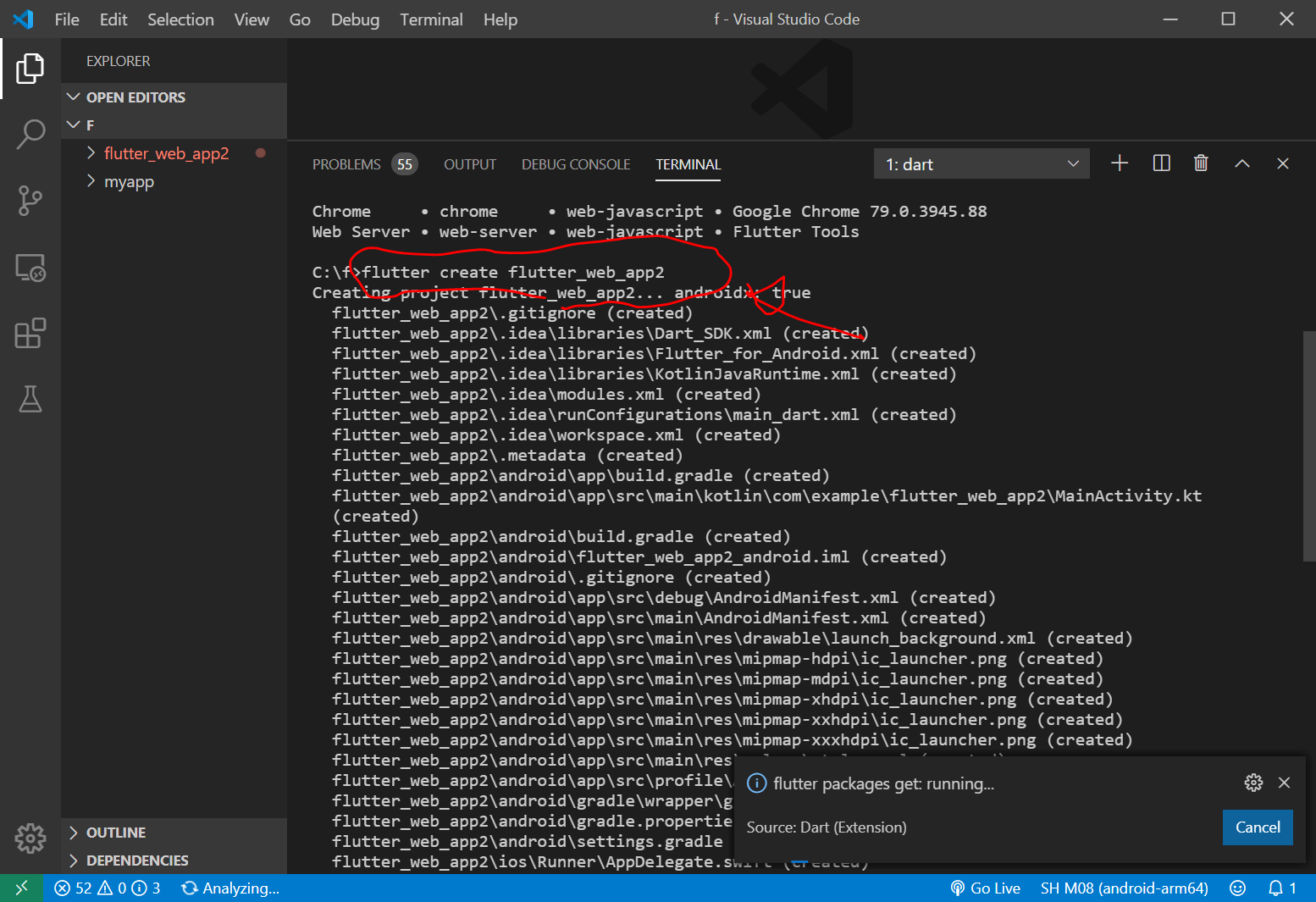
Task: Start Go Live server
Action: click(985, 888)
